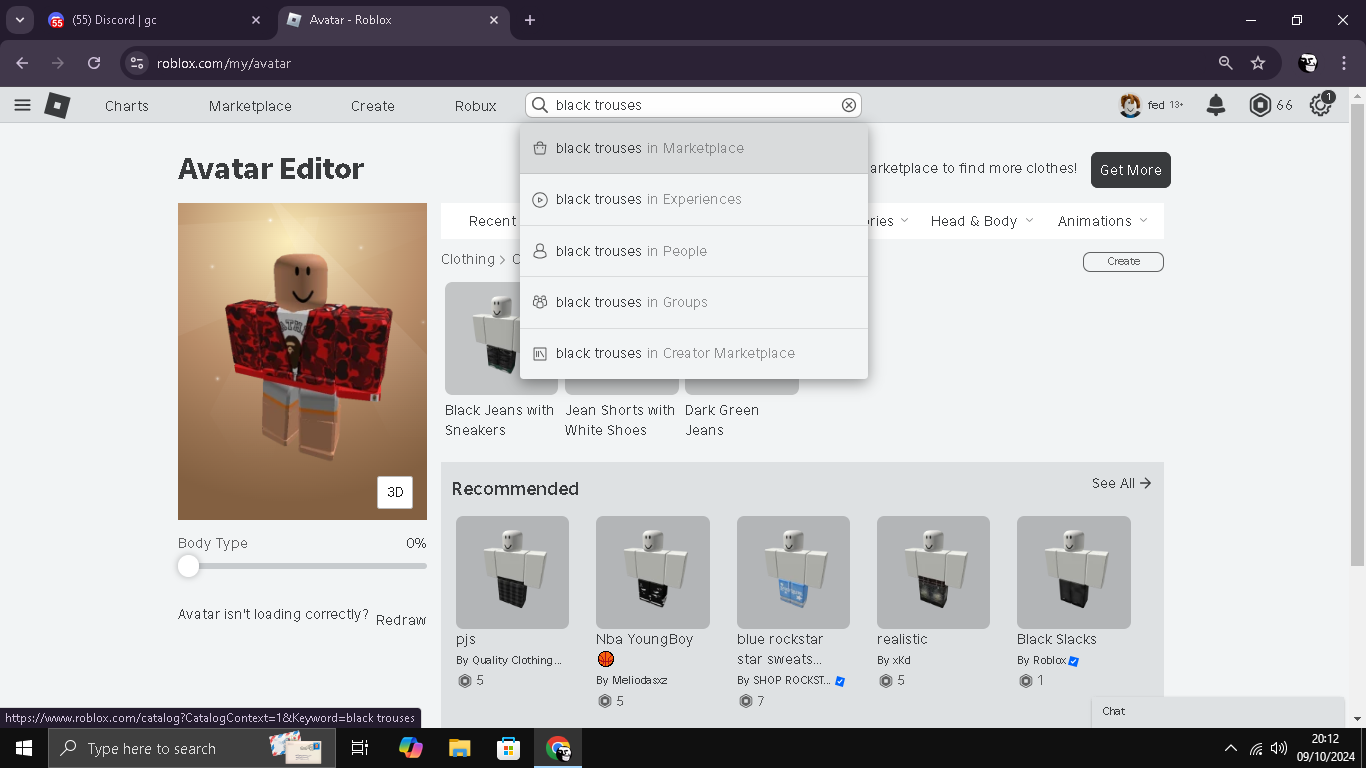
Task: Open Task View on the taskbar
Action: pyautogui.click(x=360, y=748)
